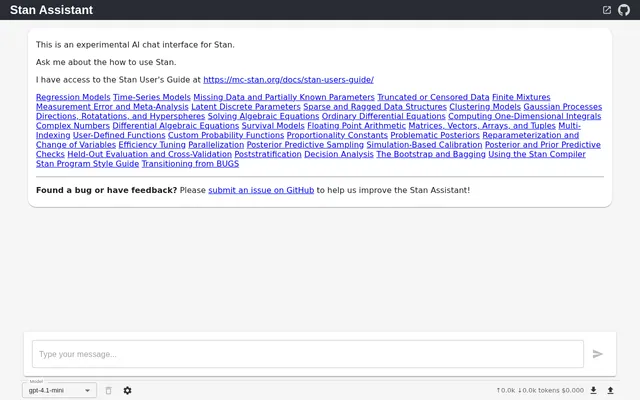Open Transitioning from BUGS link
The image size is (640, 400).
pos(190,164)
